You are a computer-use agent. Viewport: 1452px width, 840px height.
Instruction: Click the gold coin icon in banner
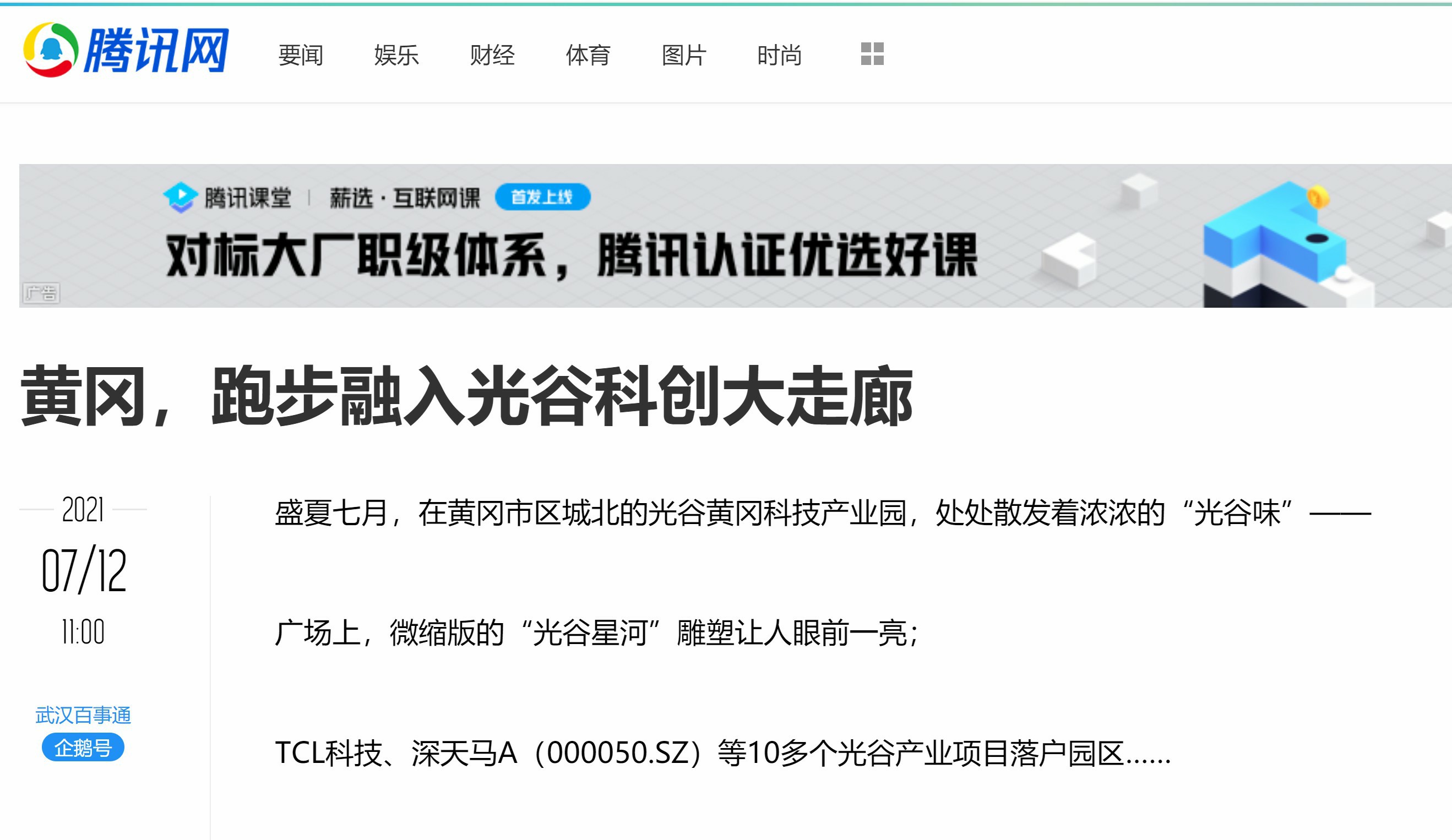click(1317, 198)
